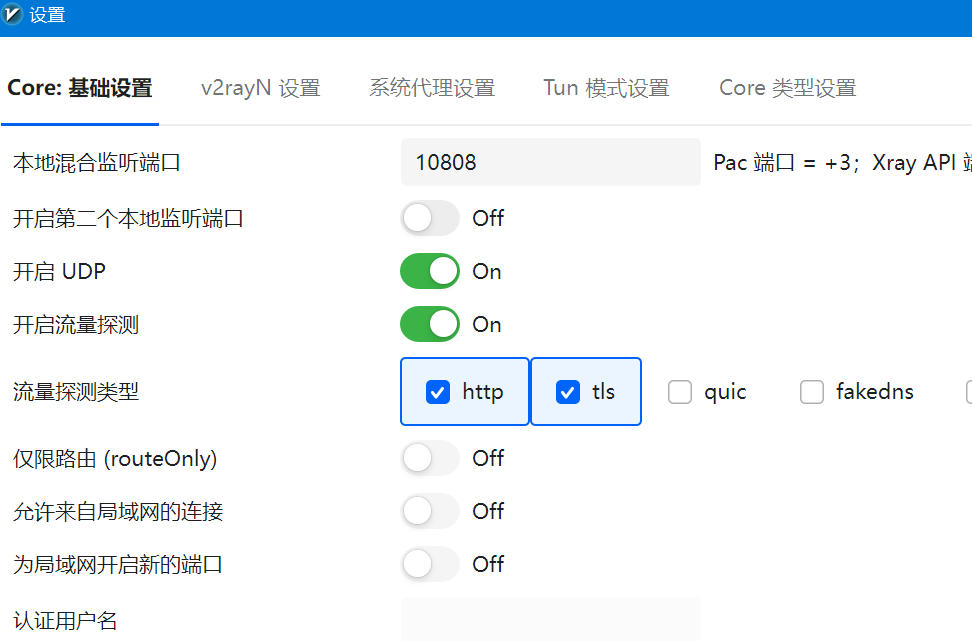Switch to the v2rayN 设置 tab
This screenshot has width=972, height=641.
click(x=259, y=88)
